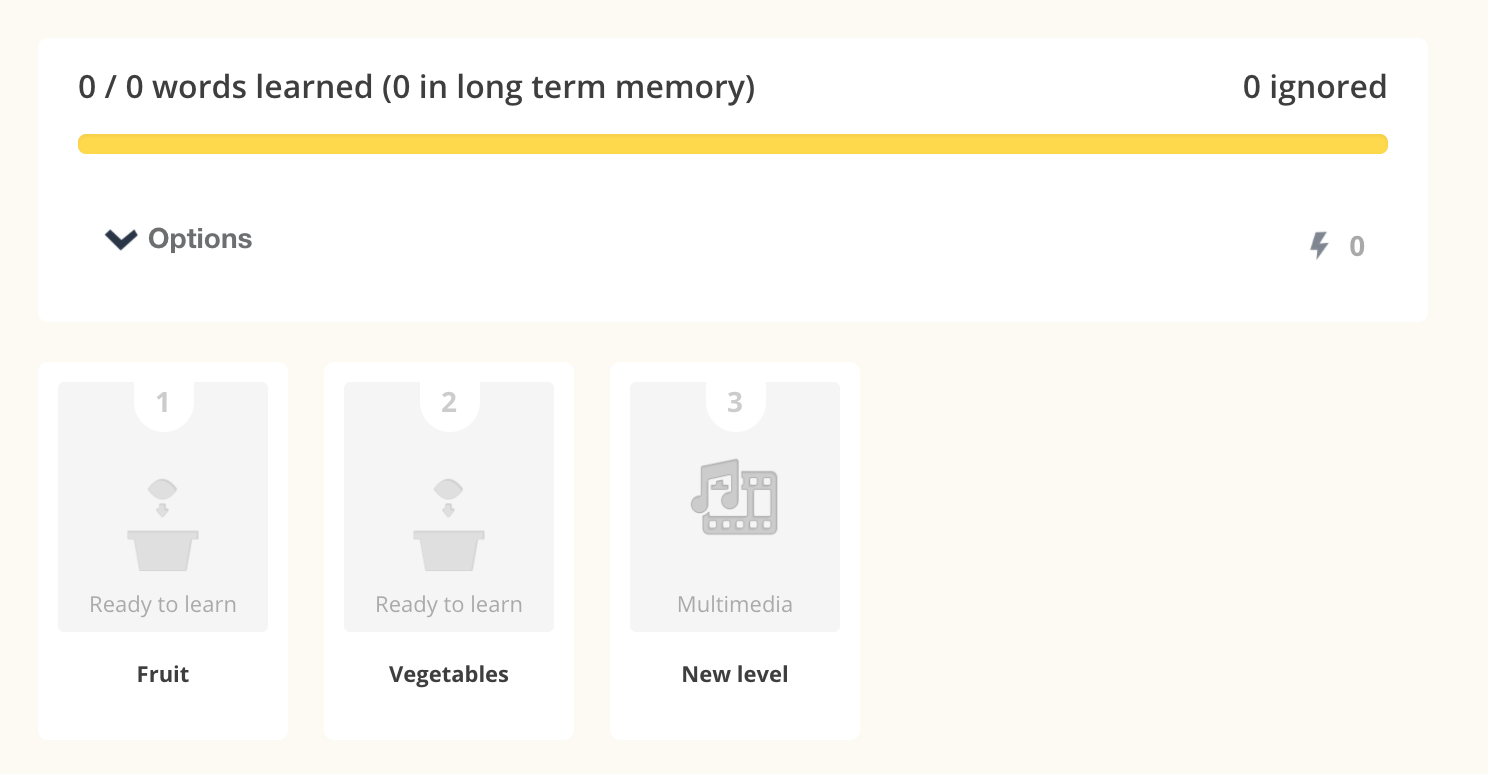Image resolution: width=1488 pixels, height=774 pixels.
Task: Click the words learned summary text
Action: tap(416, 88)
